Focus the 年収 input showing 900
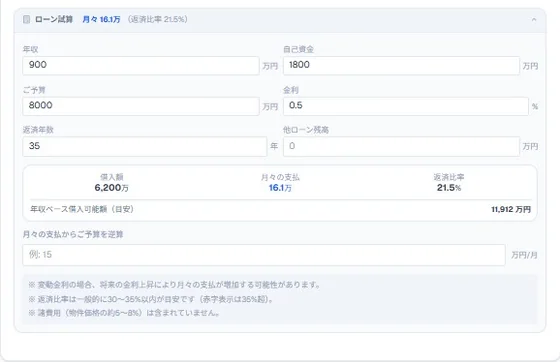 [141, 65]
